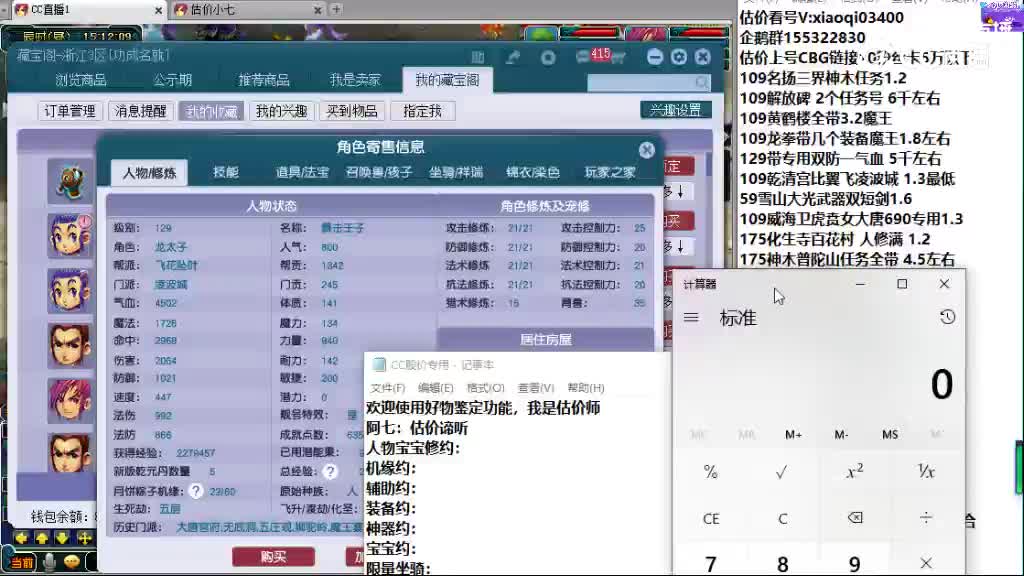Open the 帮助(H) dropdown menu
1024x576 pixels.
(x=582, y=388)
